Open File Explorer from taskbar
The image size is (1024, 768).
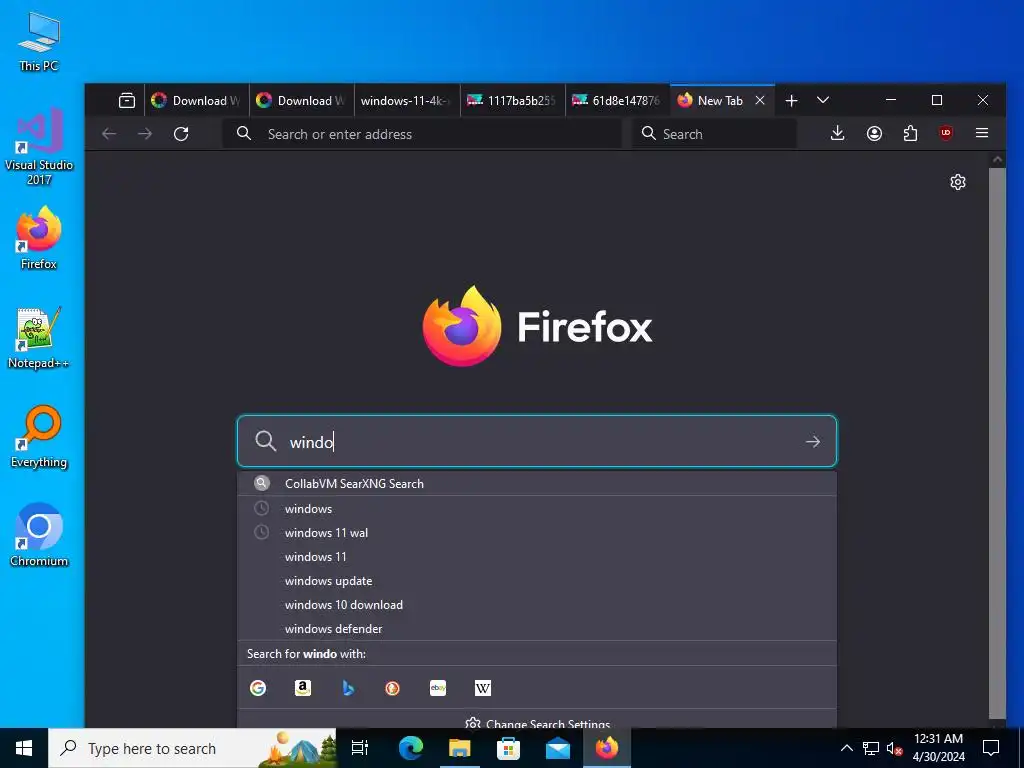(459, 748)
